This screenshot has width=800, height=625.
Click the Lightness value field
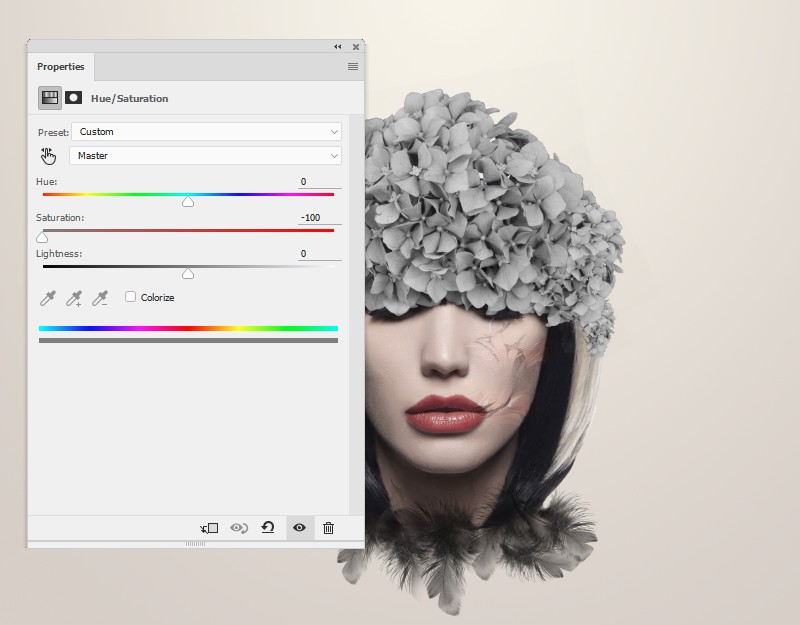coord(319,254)
